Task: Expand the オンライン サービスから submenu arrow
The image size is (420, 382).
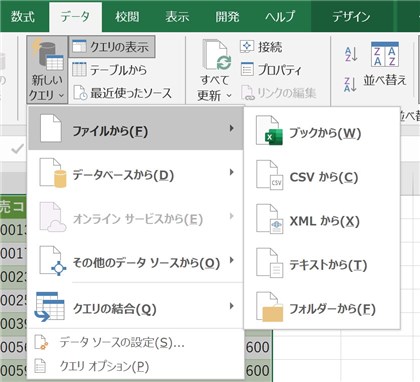Action: [232, 216]
